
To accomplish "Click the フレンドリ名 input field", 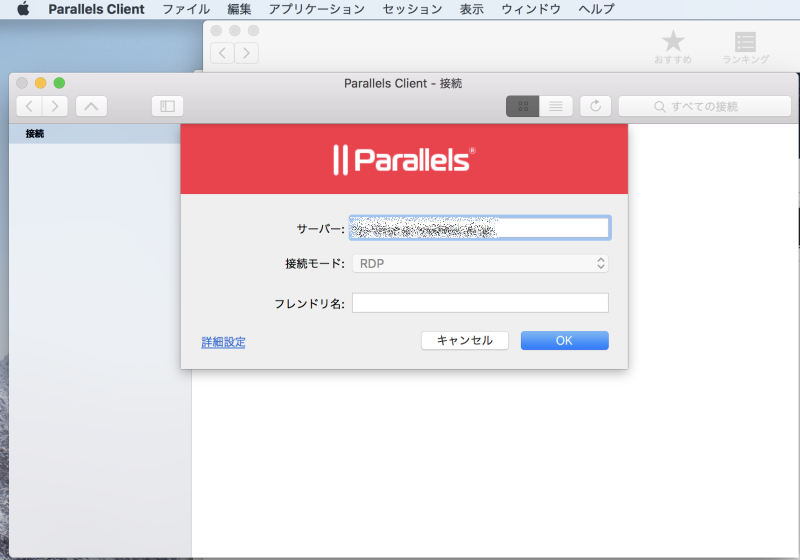I will 480,303.
